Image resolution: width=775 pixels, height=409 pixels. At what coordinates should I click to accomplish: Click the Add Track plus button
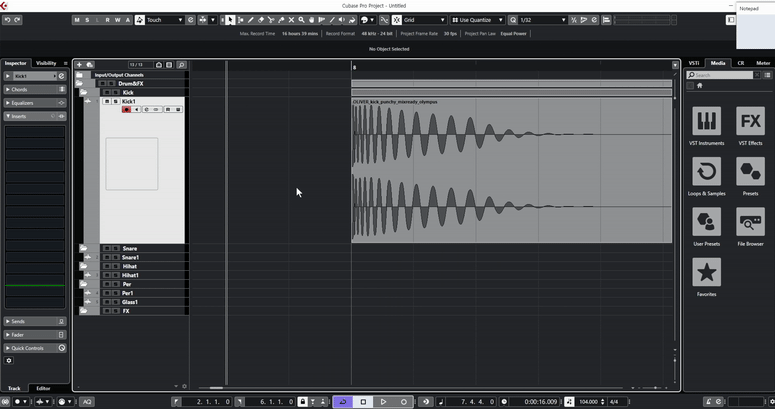pos(79,65)
